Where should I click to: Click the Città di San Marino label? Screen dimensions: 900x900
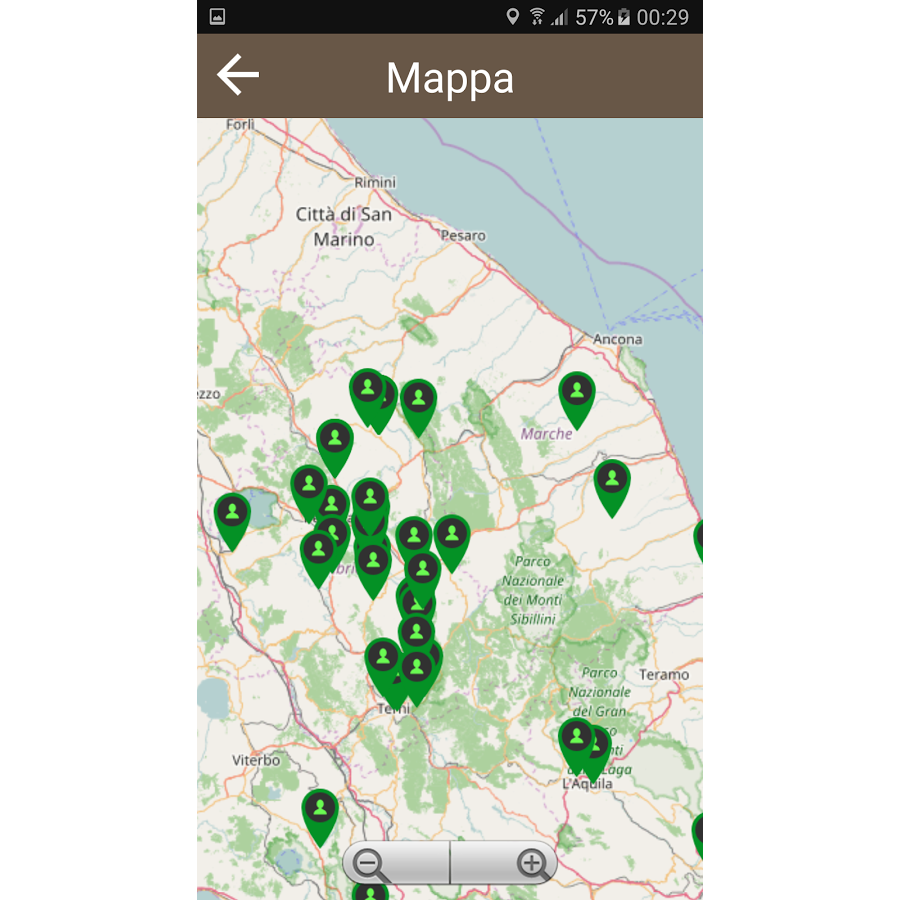pyautogui.click(x=344, y=227)
